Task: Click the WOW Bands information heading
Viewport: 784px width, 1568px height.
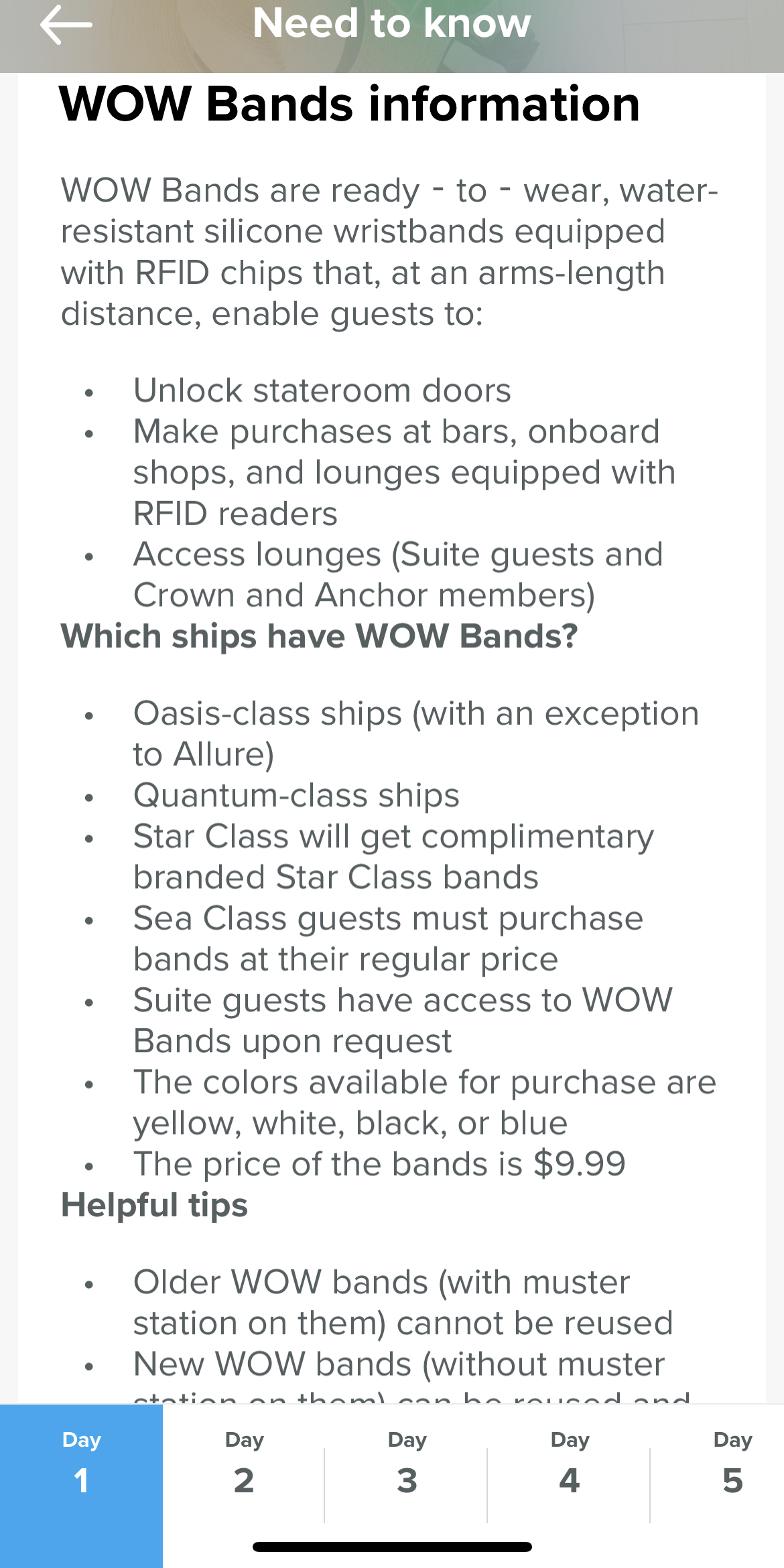Action: (x=350, y=104)
